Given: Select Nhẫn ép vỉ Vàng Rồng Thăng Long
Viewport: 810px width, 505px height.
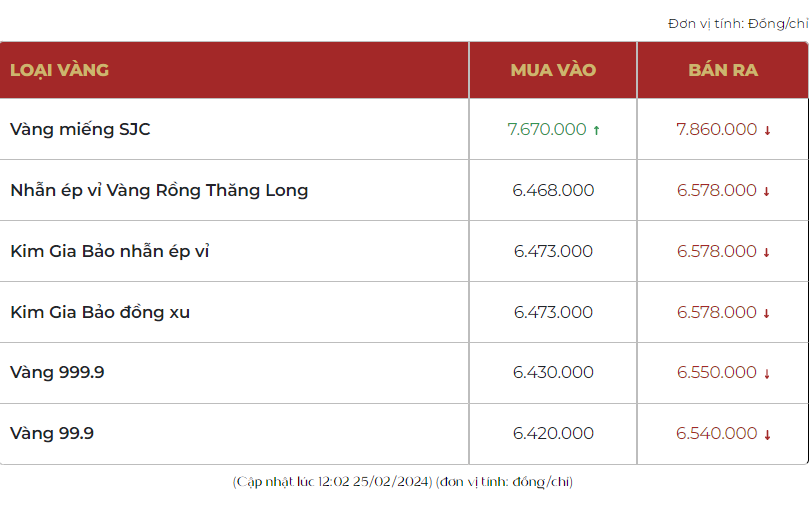Looking at the screenshot, I should tap(159, 190).
